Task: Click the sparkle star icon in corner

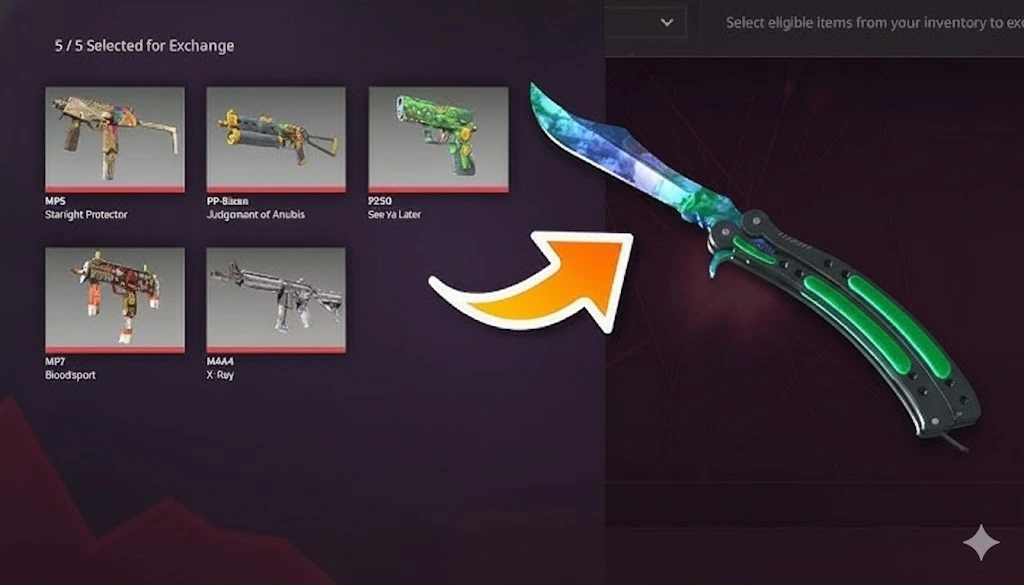Action: (981, 542)
